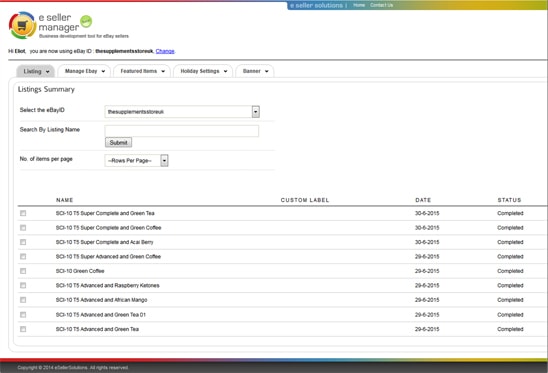The height and width of the screenshot is (373, 548).
Task: Open the Listing tab menu
Action: coord(36,71)
